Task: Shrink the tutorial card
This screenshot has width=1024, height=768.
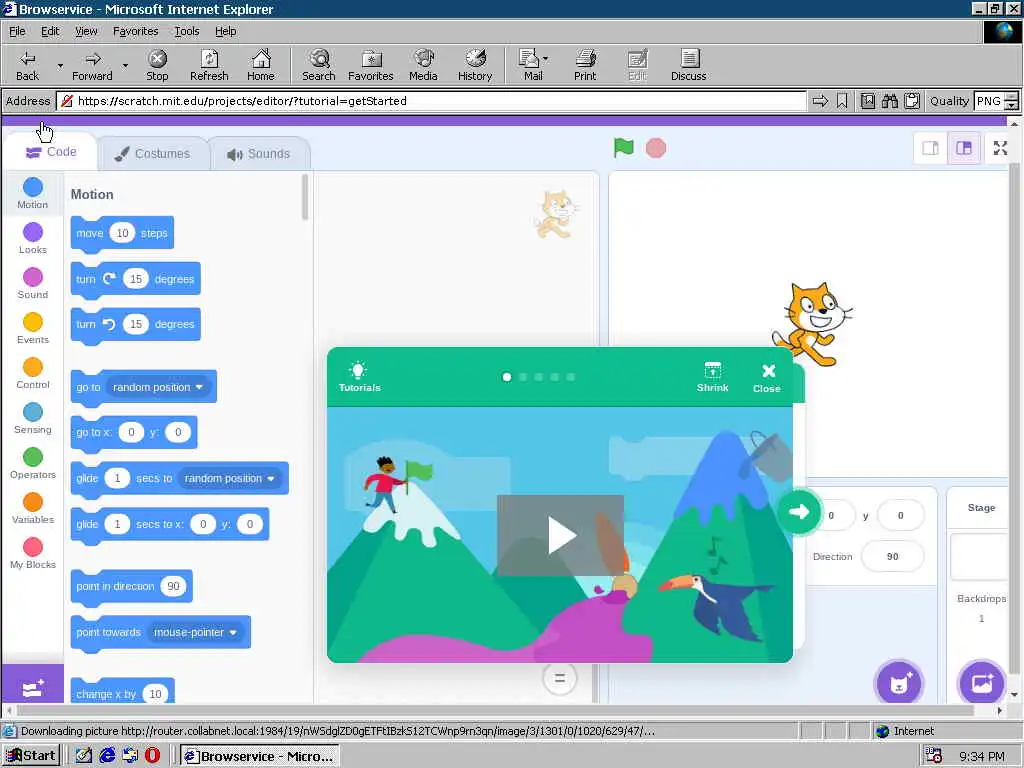Action: [x=712, y=377]
